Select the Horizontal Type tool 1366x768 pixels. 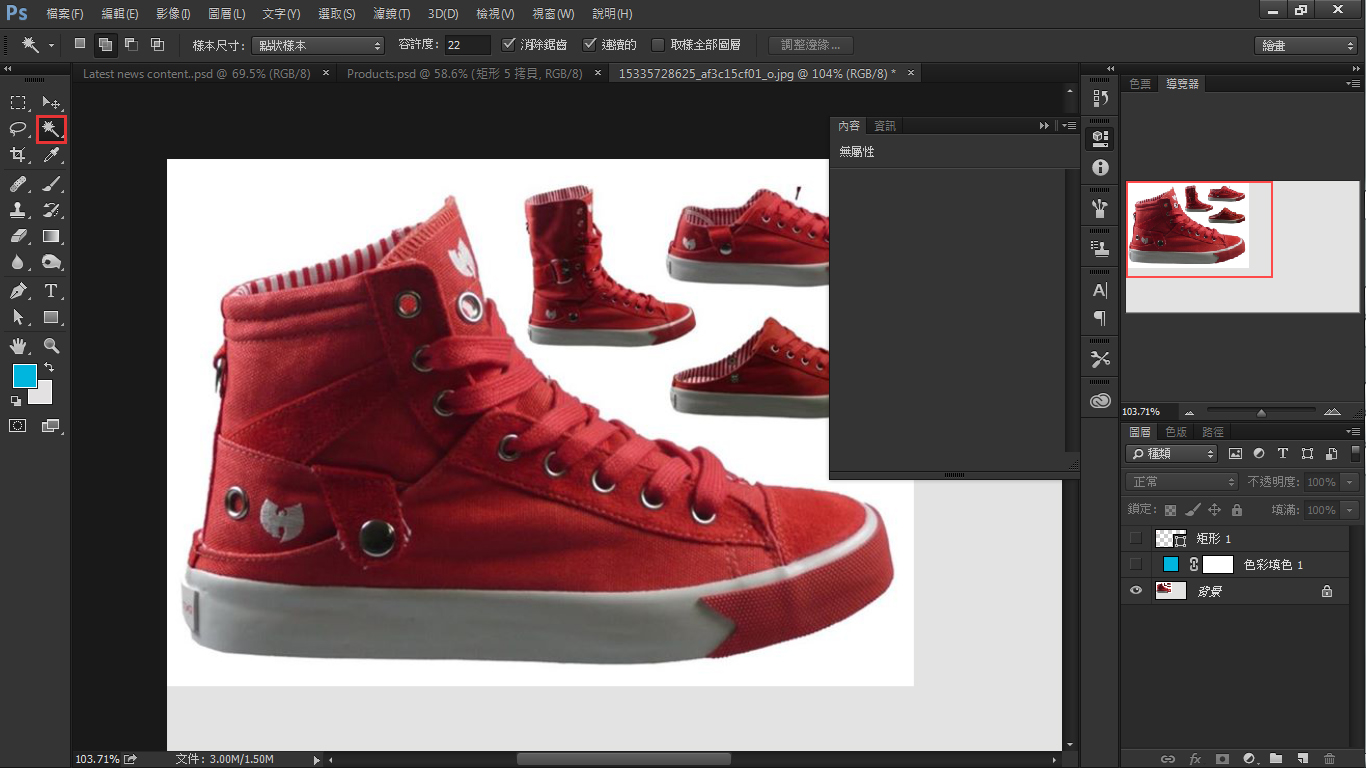tap(51, 291)
